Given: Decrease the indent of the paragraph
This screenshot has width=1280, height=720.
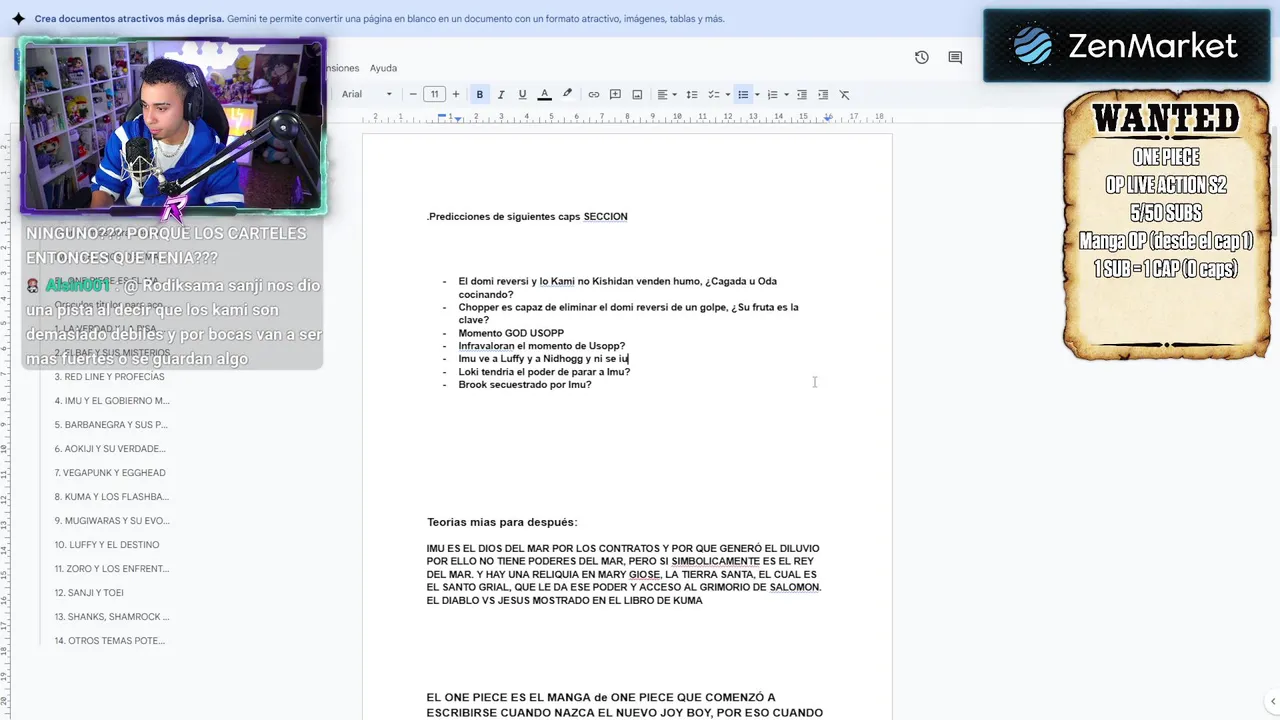Looking at the screenshot, I should pos(801,94).
